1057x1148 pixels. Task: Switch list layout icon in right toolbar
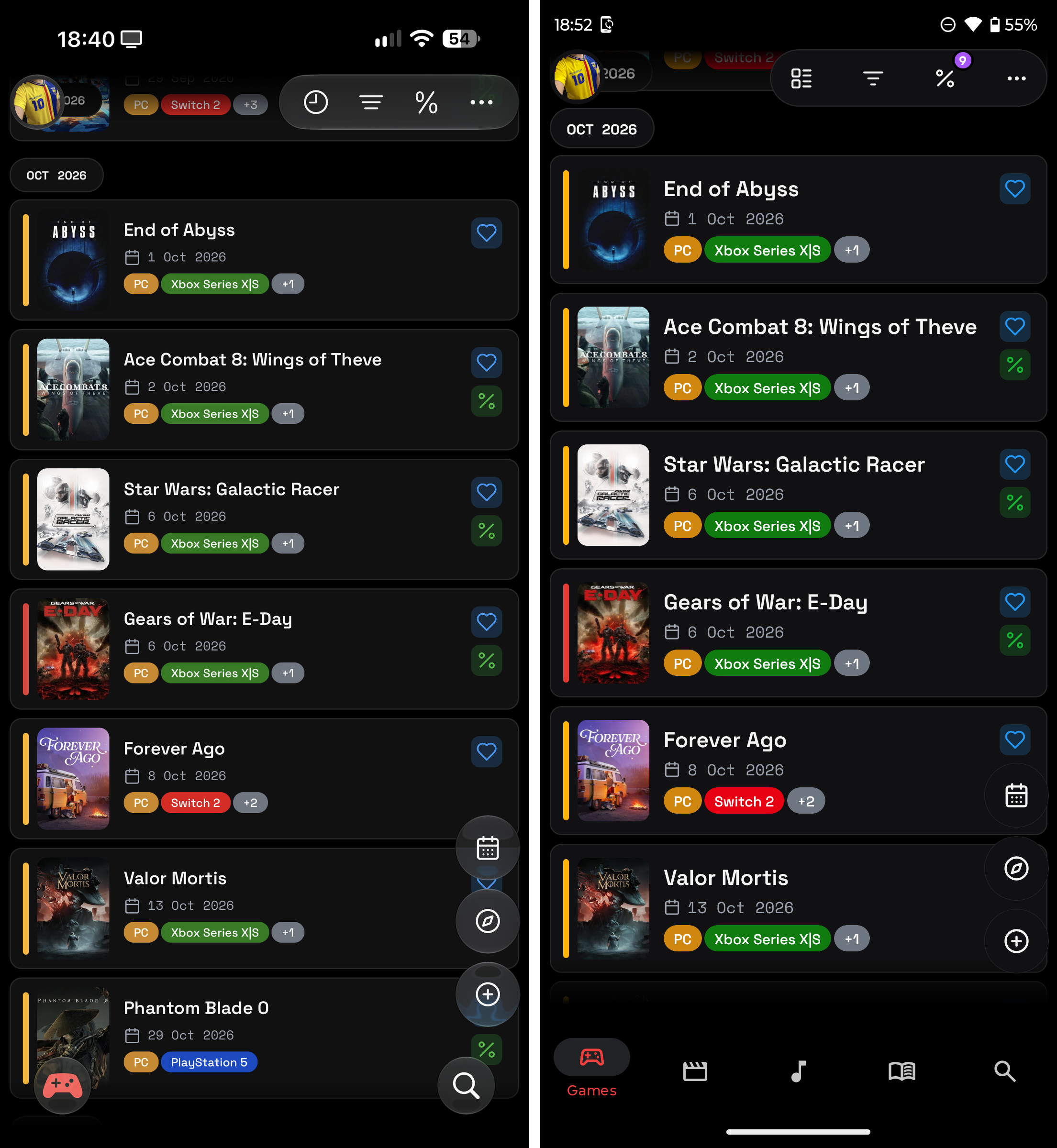click(801, 78)
